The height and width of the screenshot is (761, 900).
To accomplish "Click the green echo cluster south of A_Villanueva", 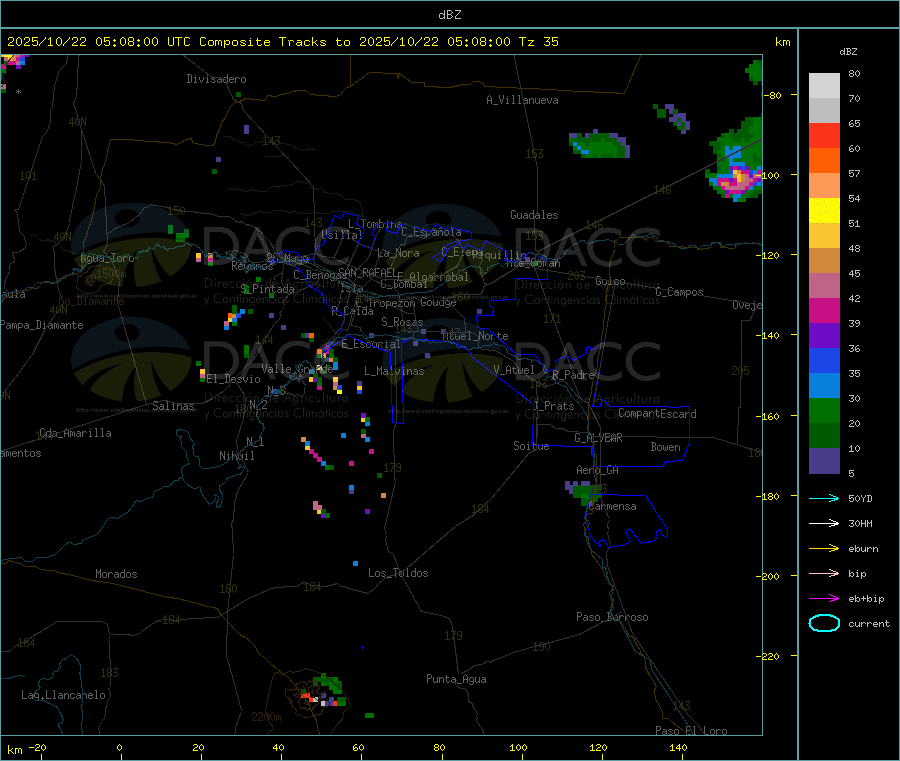I will (599, 144).
